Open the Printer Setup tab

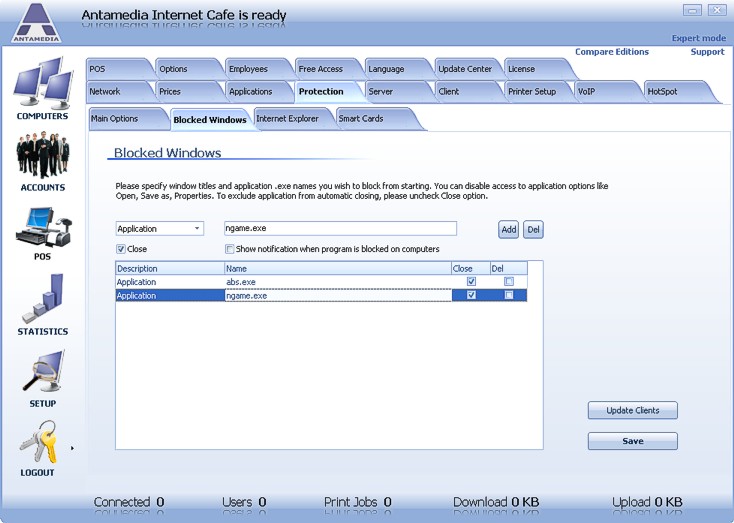pyautogui.click(x=536, y=92)
